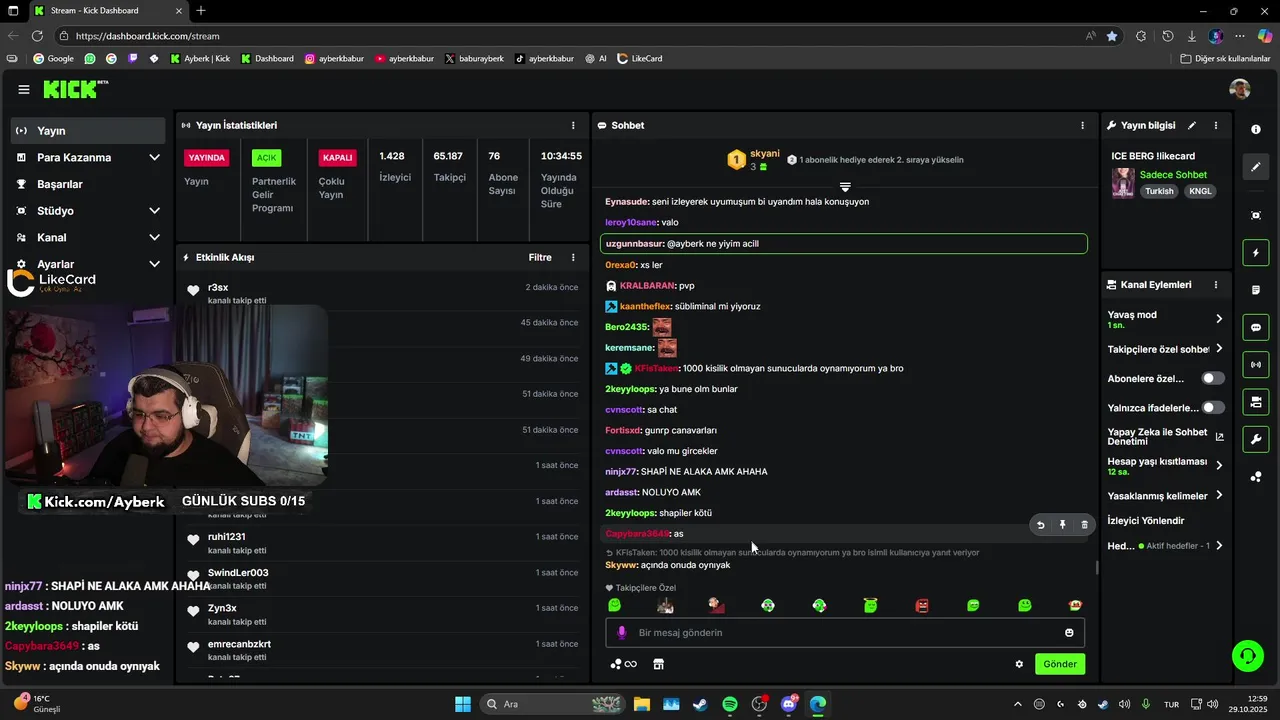Open Hesap yaşı kısıtlaması chevron
Image resolution: width=1280 pixels, height=720 pixels.
(x=1219, y=466)
